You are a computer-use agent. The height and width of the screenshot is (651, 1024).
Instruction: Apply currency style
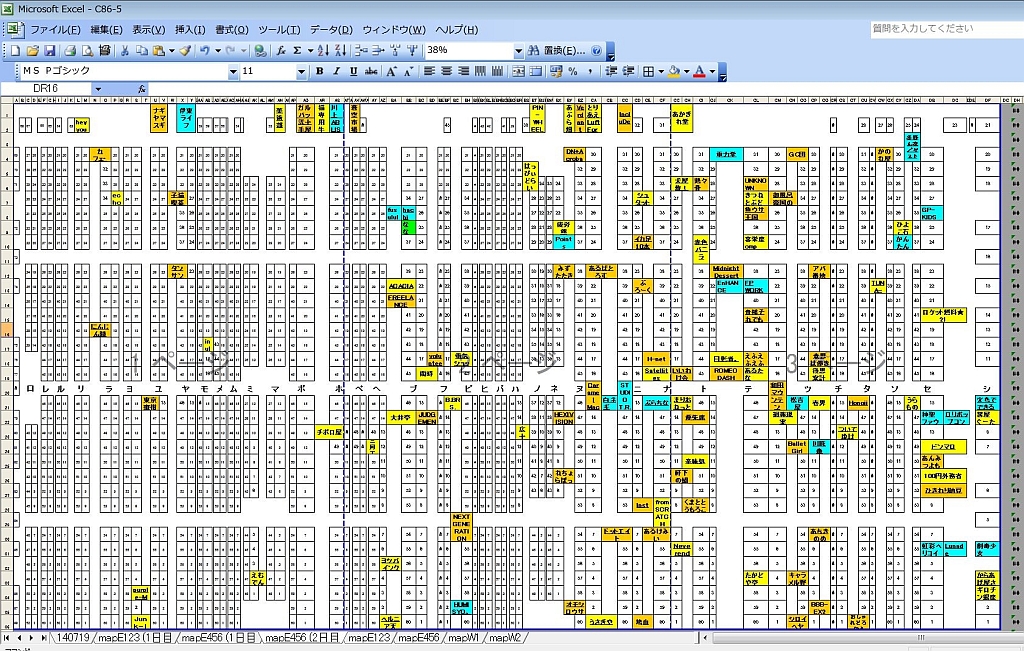556,71
